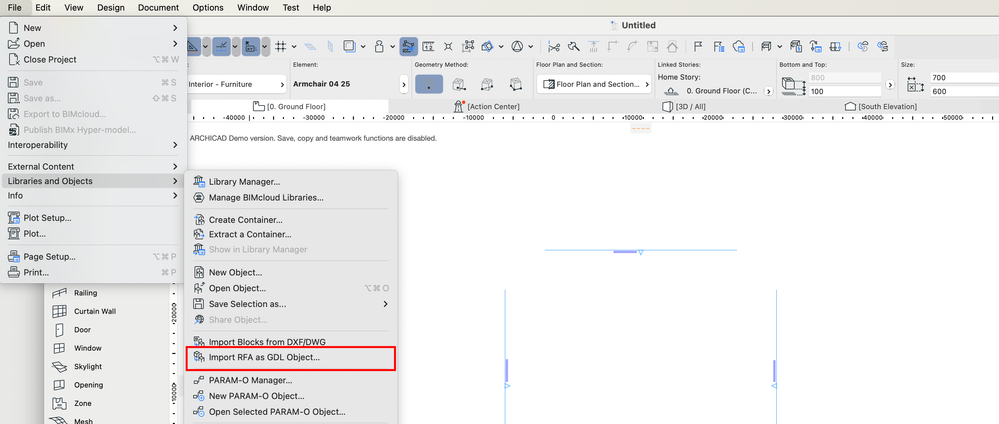The width and height of the screenshot is (999, 424).
Task: Open the View menu
Action: click(x=74, y=8)
